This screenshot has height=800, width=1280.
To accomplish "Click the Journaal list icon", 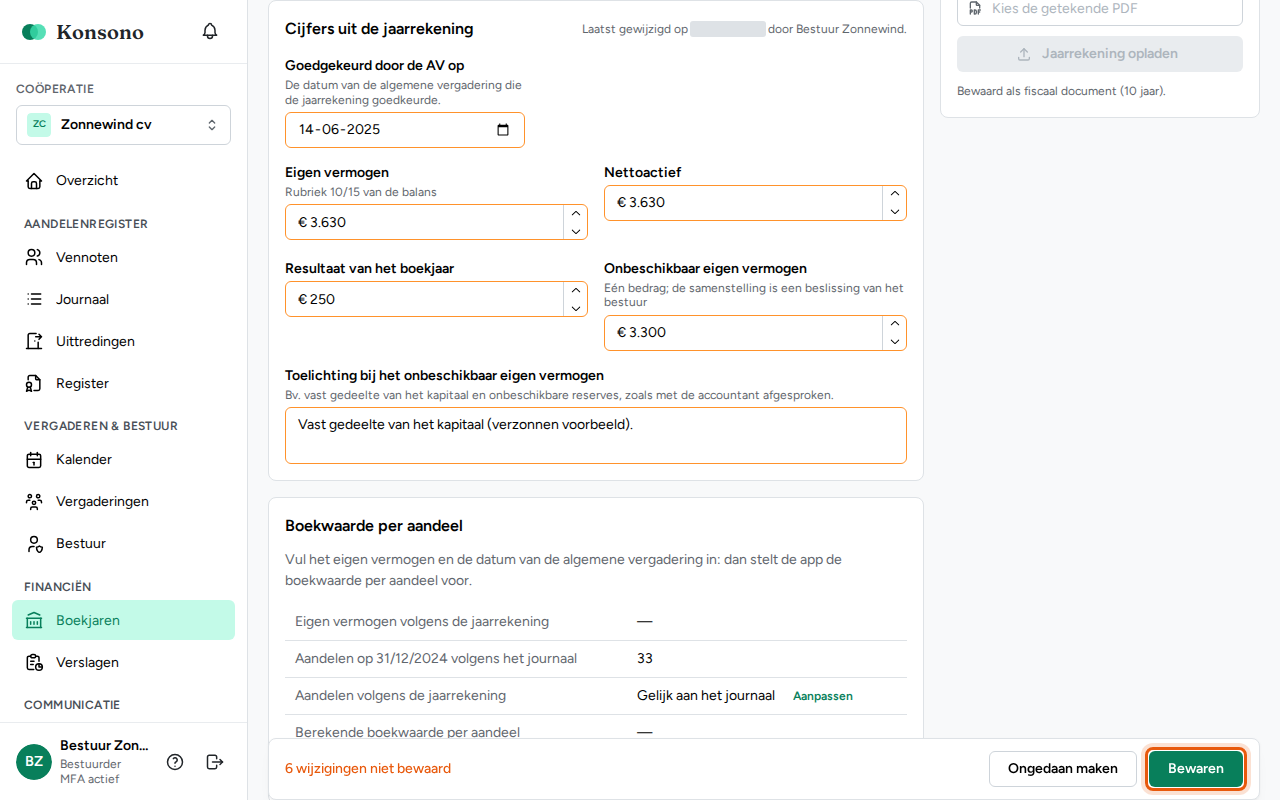I will 34,300.
